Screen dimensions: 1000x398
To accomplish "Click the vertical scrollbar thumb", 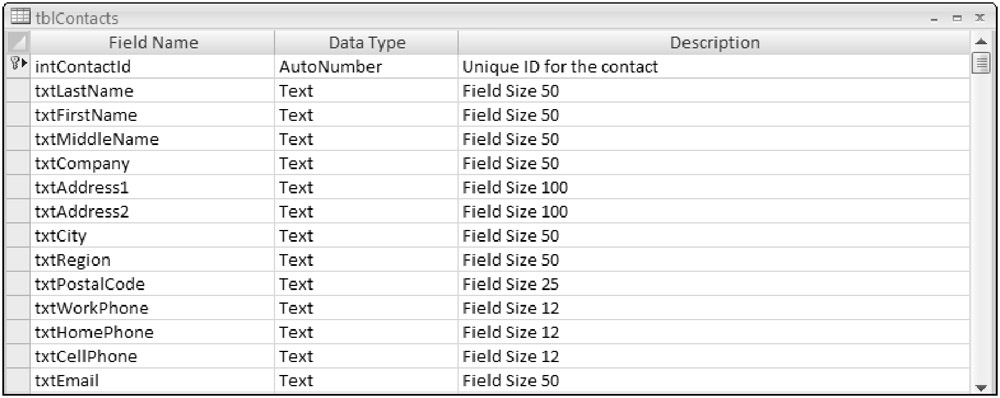I will point(981,63).
